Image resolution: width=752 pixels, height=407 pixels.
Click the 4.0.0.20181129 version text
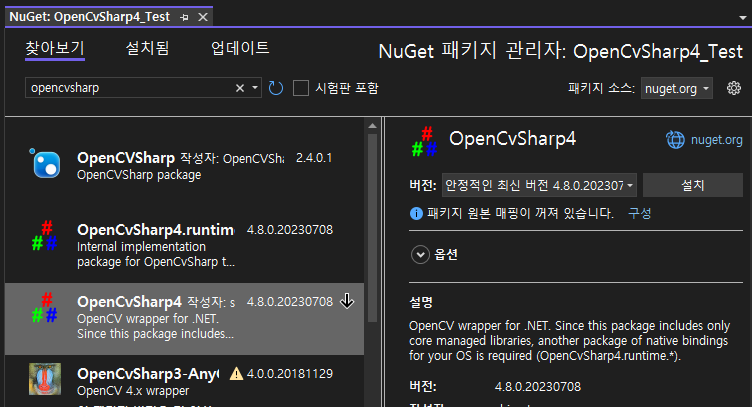pyautogui.click(x=290, y=373)
